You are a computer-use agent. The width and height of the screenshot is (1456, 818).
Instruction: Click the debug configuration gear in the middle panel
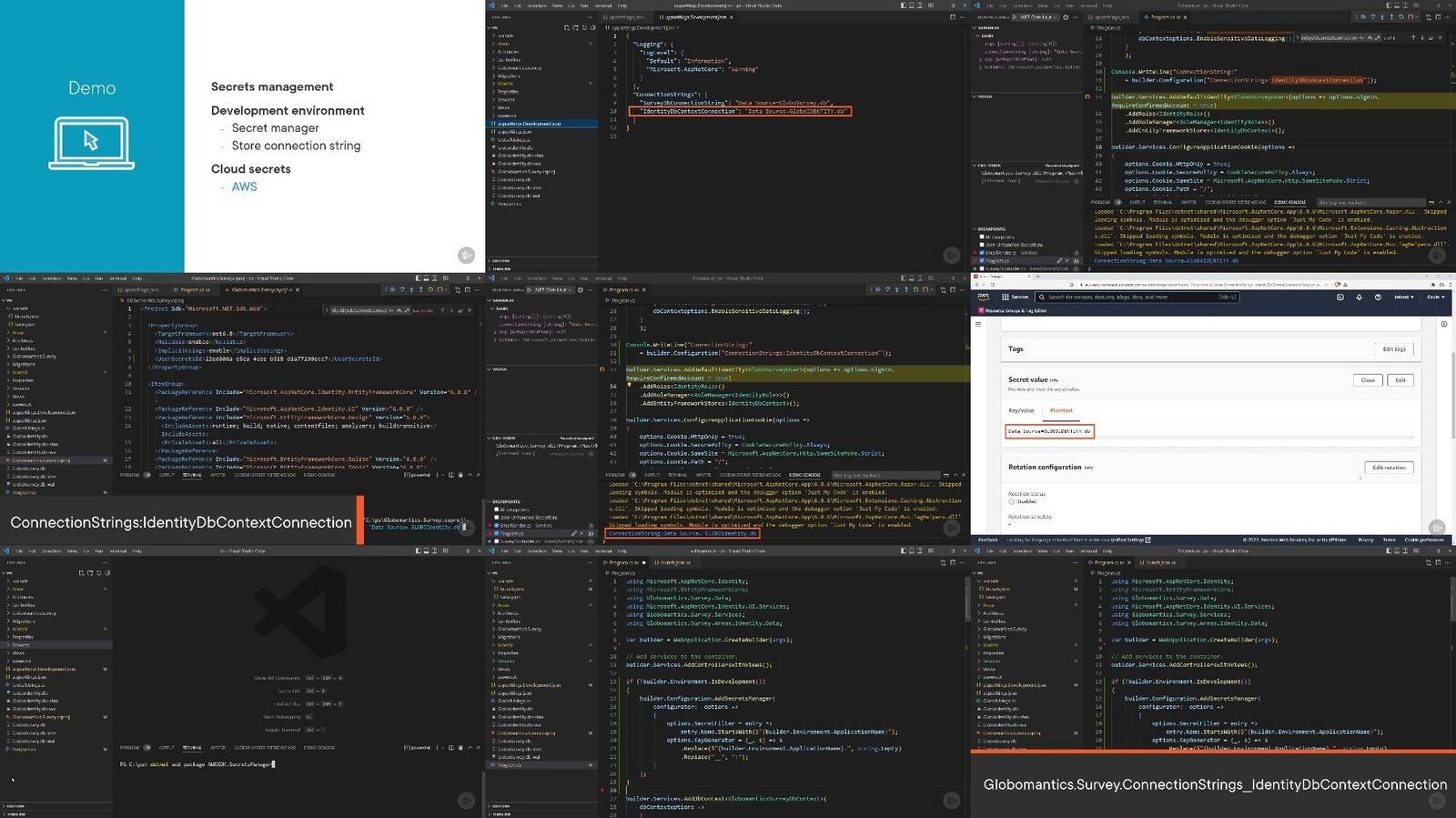pyautogui.click(x=578, y=289)
